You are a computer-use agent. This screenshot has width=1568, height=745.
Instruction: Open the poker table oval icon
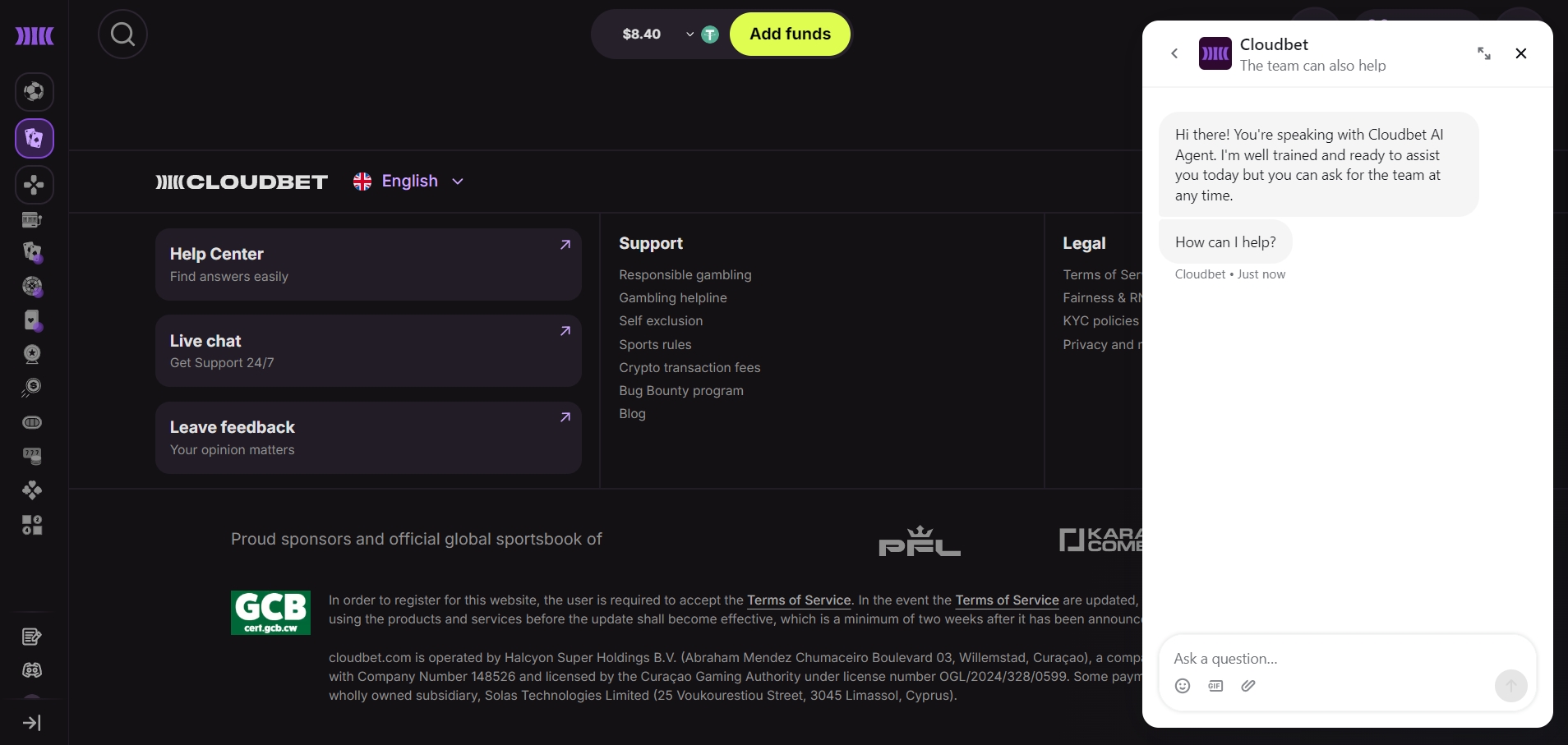pyautogui.click(x=32, y=422)
